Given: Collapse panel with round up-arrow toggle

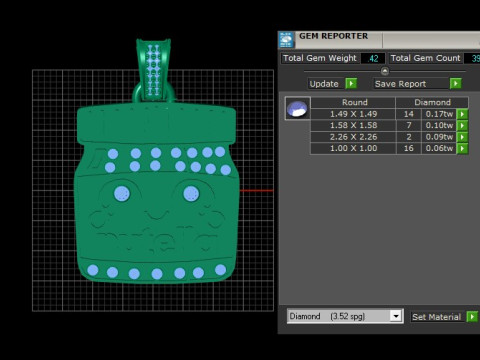Looking at the screenshot, I should (385, 71).
